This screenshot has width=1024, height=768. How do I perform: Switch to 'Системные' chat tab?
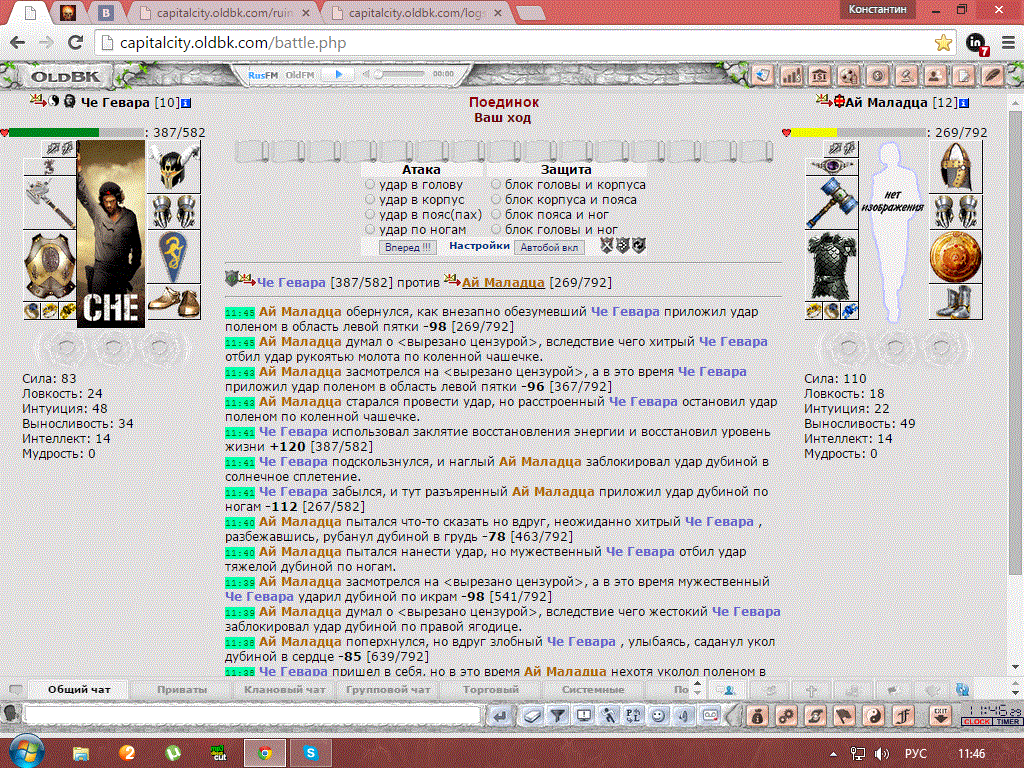pos(593,690)
